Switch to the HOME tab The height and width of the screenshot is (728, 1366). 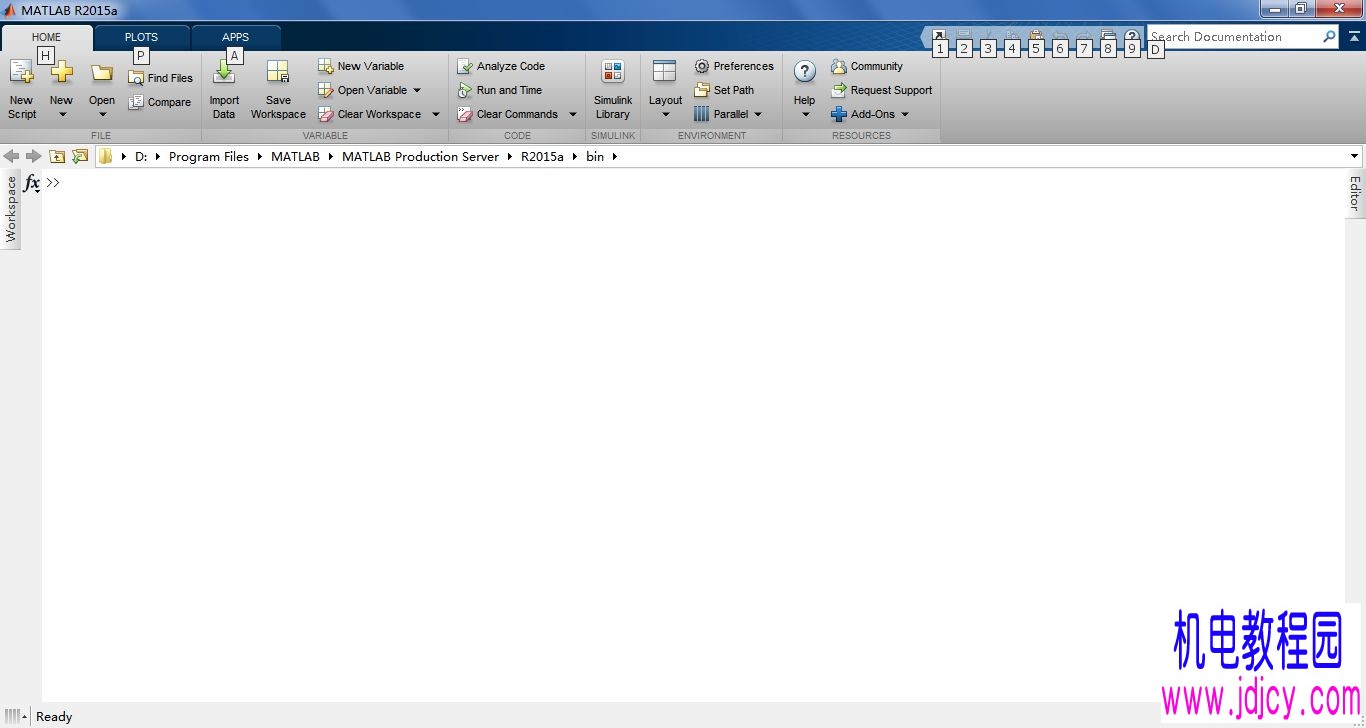[x=47, y=37]
